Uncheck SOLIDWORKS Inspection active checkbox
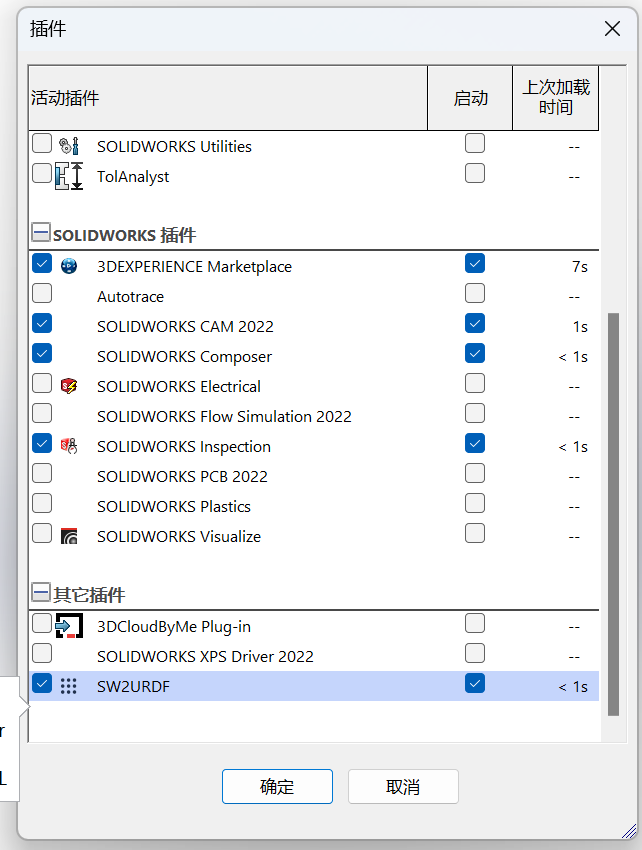This screenshot has width=642, height=850. [42, 443]
